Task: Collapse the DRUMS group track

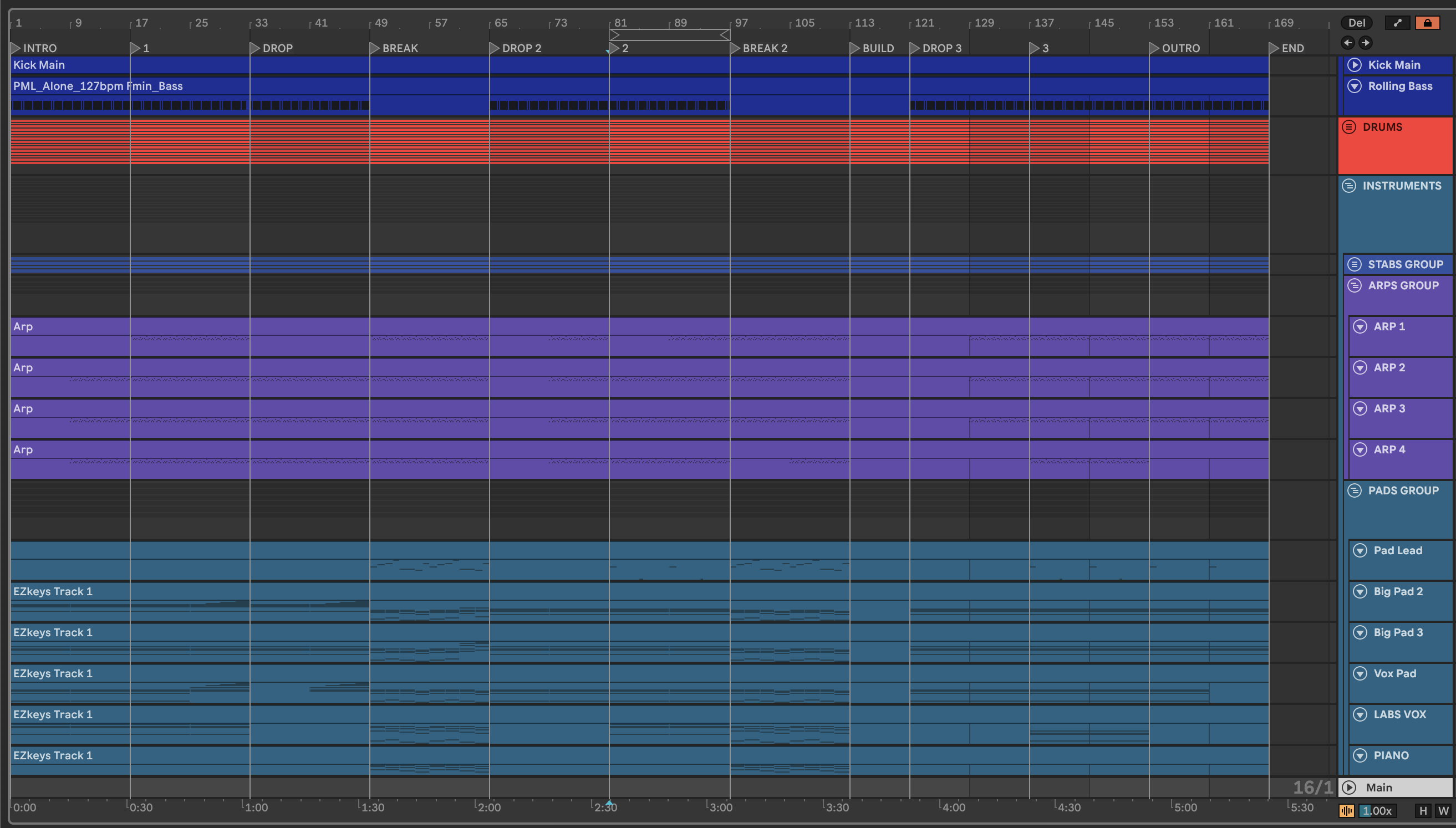Action: tap(1349, 127)
